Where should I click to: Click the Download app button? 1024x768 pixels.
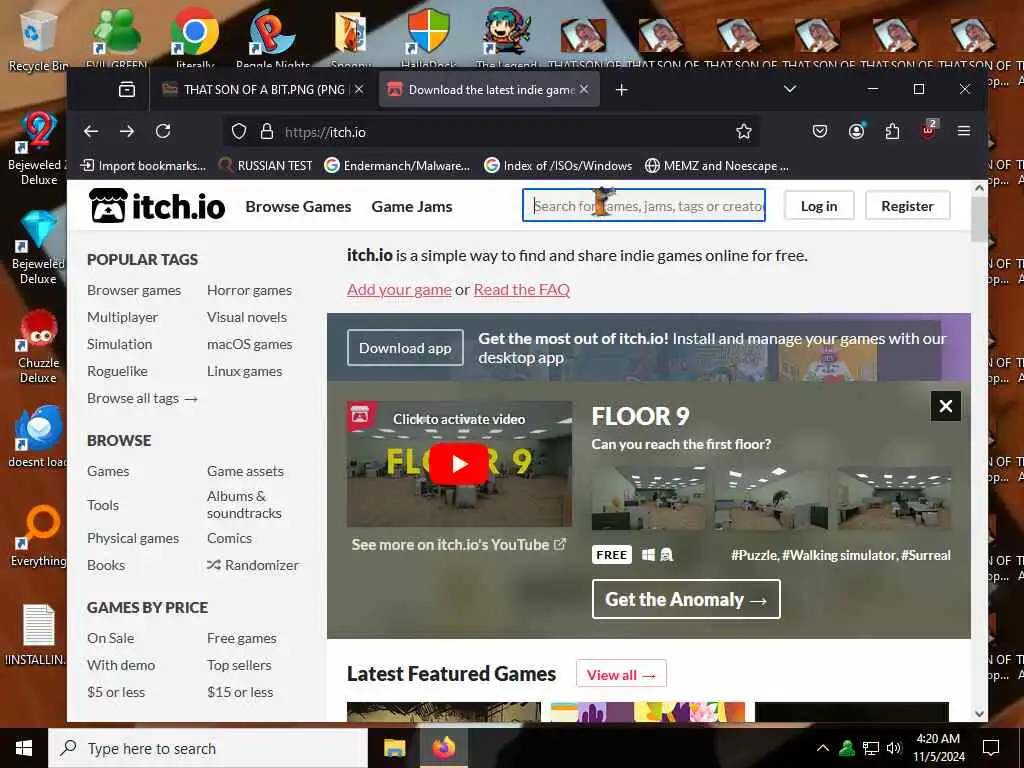click(405, 347)
